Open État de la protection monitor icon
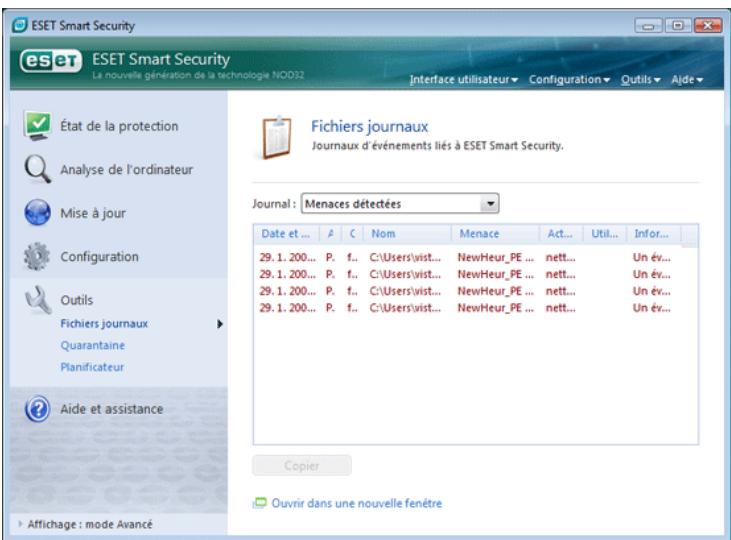This screenshot has height=540, width=731. [37, 126]
